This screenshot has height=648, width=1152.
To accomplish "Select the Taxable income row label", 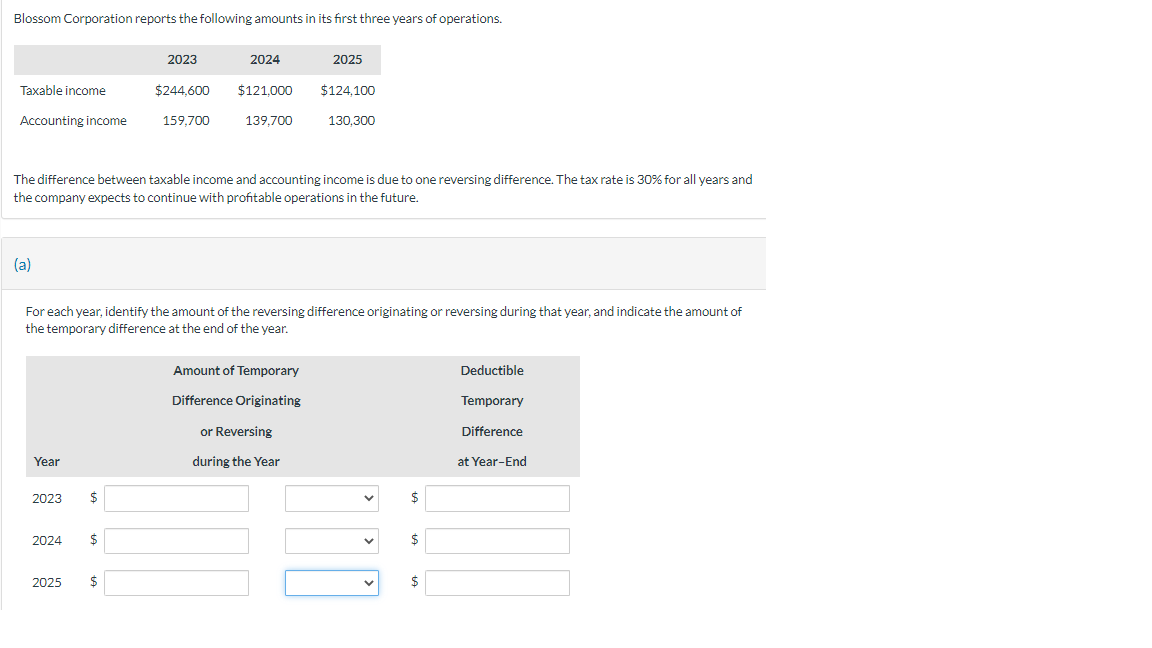I will tap(63, 90).
